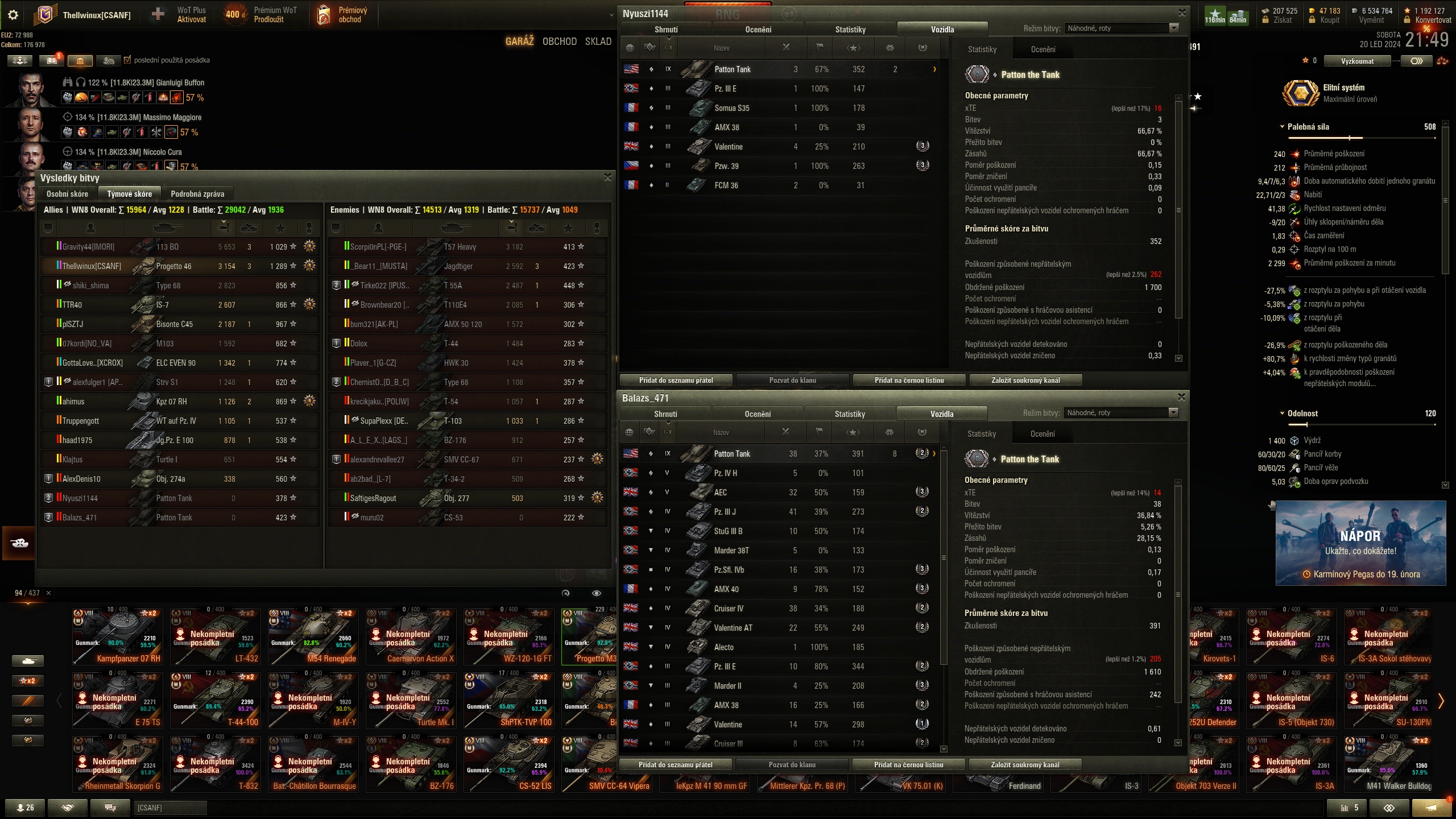Open the 'Statistiky' tab in Nyuszi1144 window
The width and height of the screenshot is (1456, 819).
[x=850, y=29]
